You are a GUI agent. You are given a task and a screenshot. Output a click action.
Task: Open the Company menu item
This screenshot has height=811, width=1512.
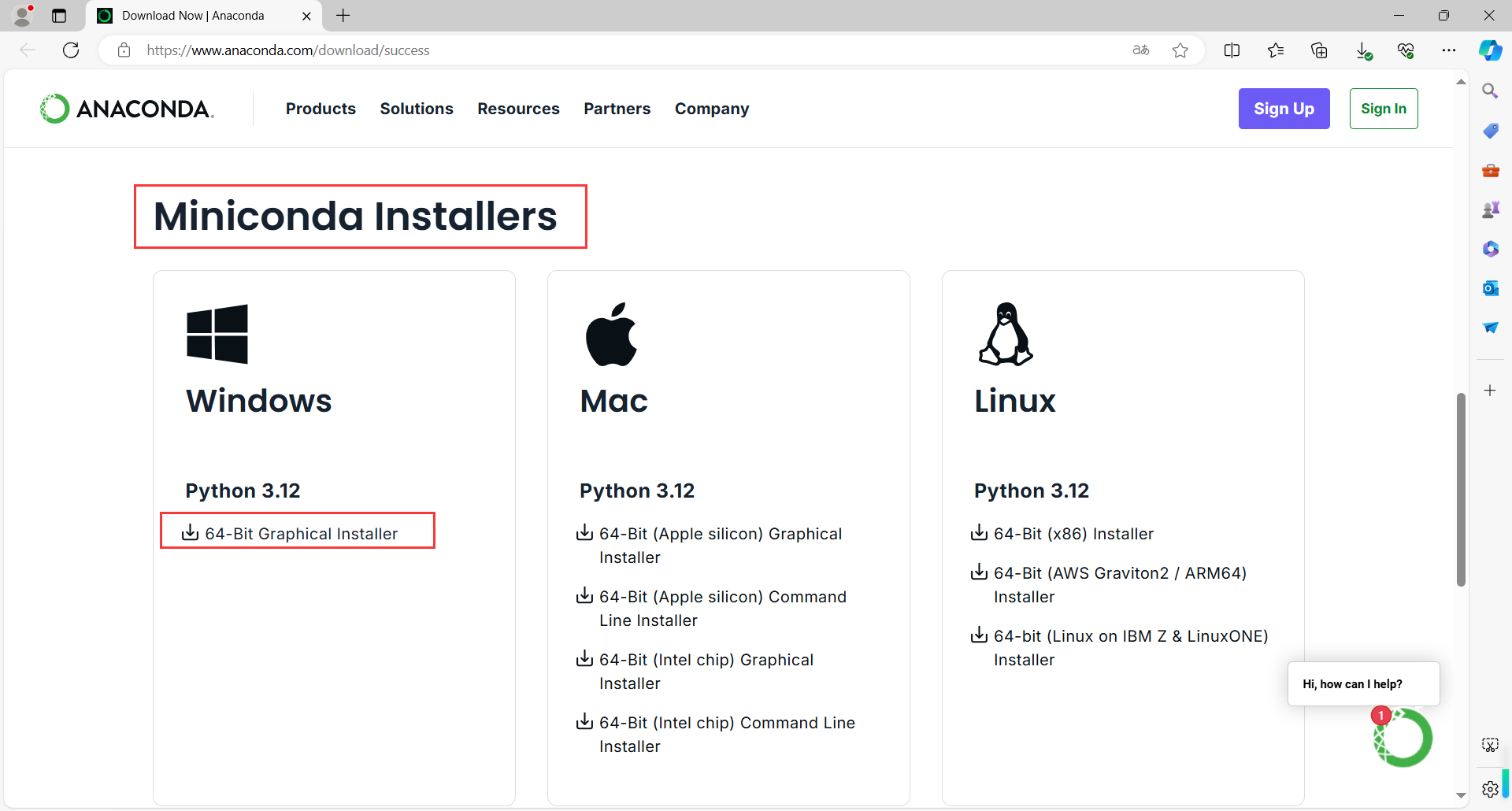tap(712, 109)
